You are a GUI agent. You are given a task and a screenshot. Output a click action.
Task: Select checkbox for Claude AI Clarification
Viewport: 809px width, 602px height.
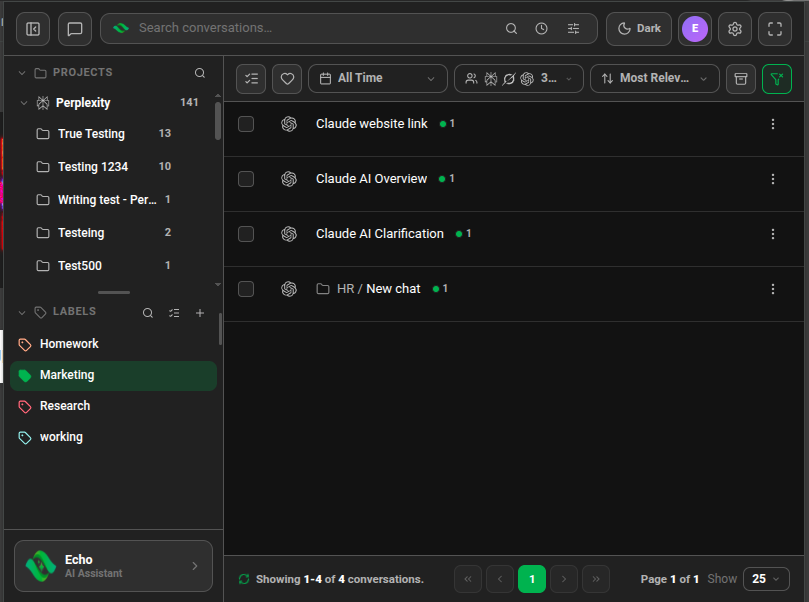click(x=246, y=234)
